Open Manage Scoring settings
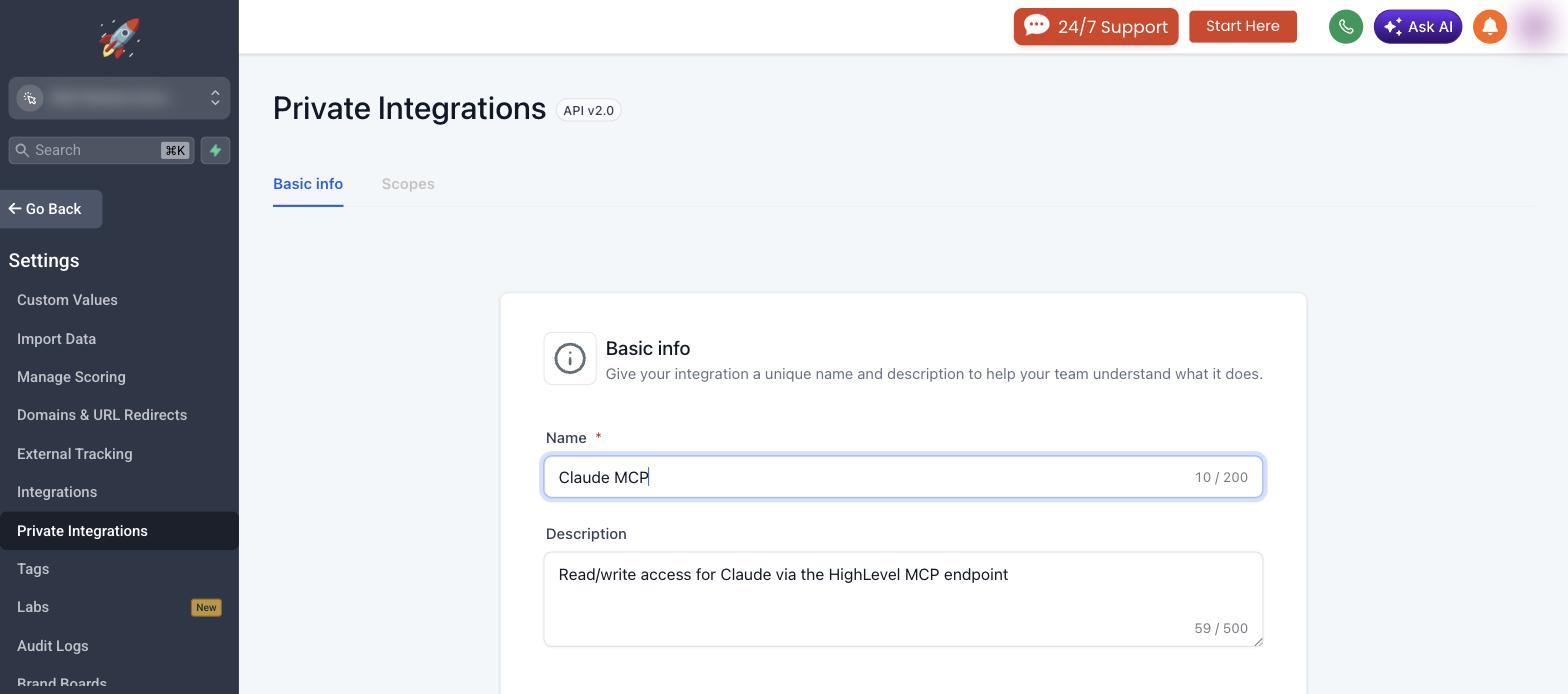The height and width of the screenshot is (694, 1568). [x=71, y=377]
